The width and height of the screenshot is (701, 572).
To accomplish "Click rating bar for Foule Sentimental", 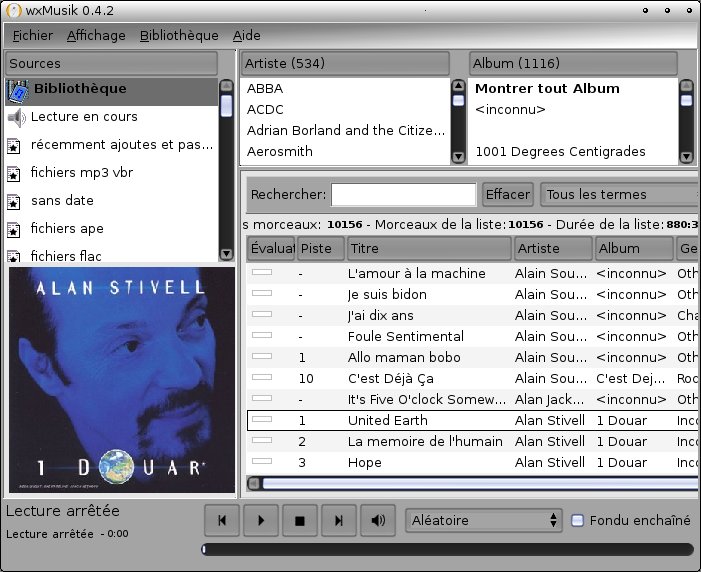I will [262, 335].
